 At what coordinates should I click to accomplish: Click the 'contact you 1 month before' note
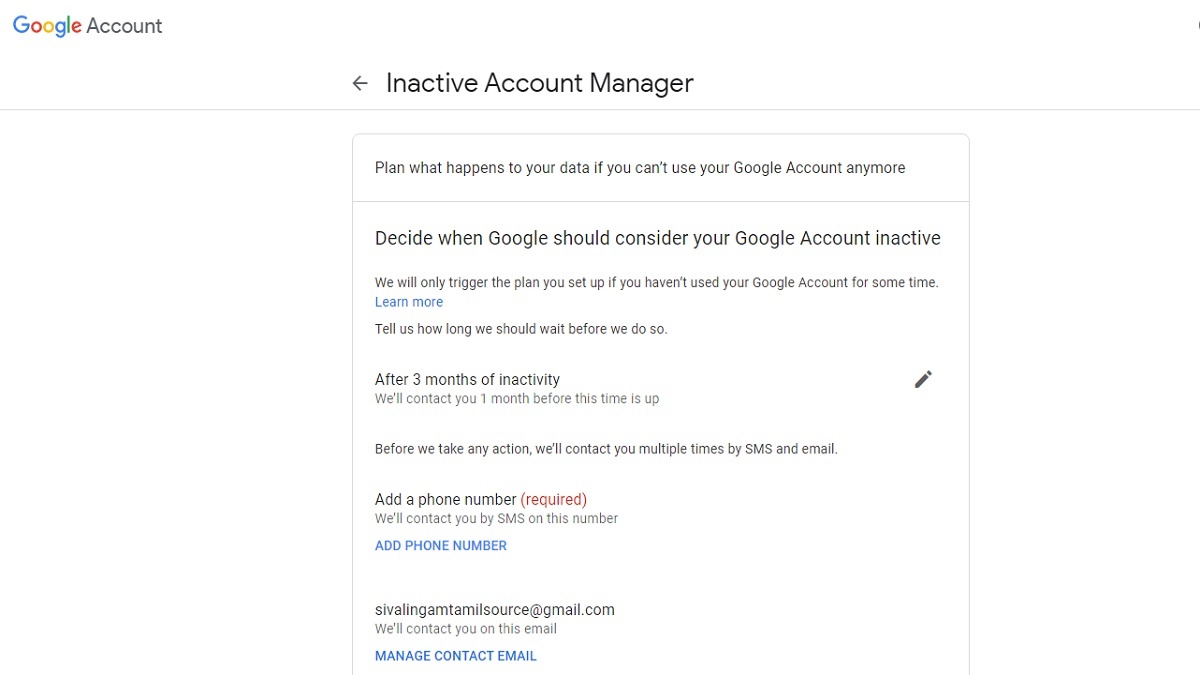coord(516,398)
